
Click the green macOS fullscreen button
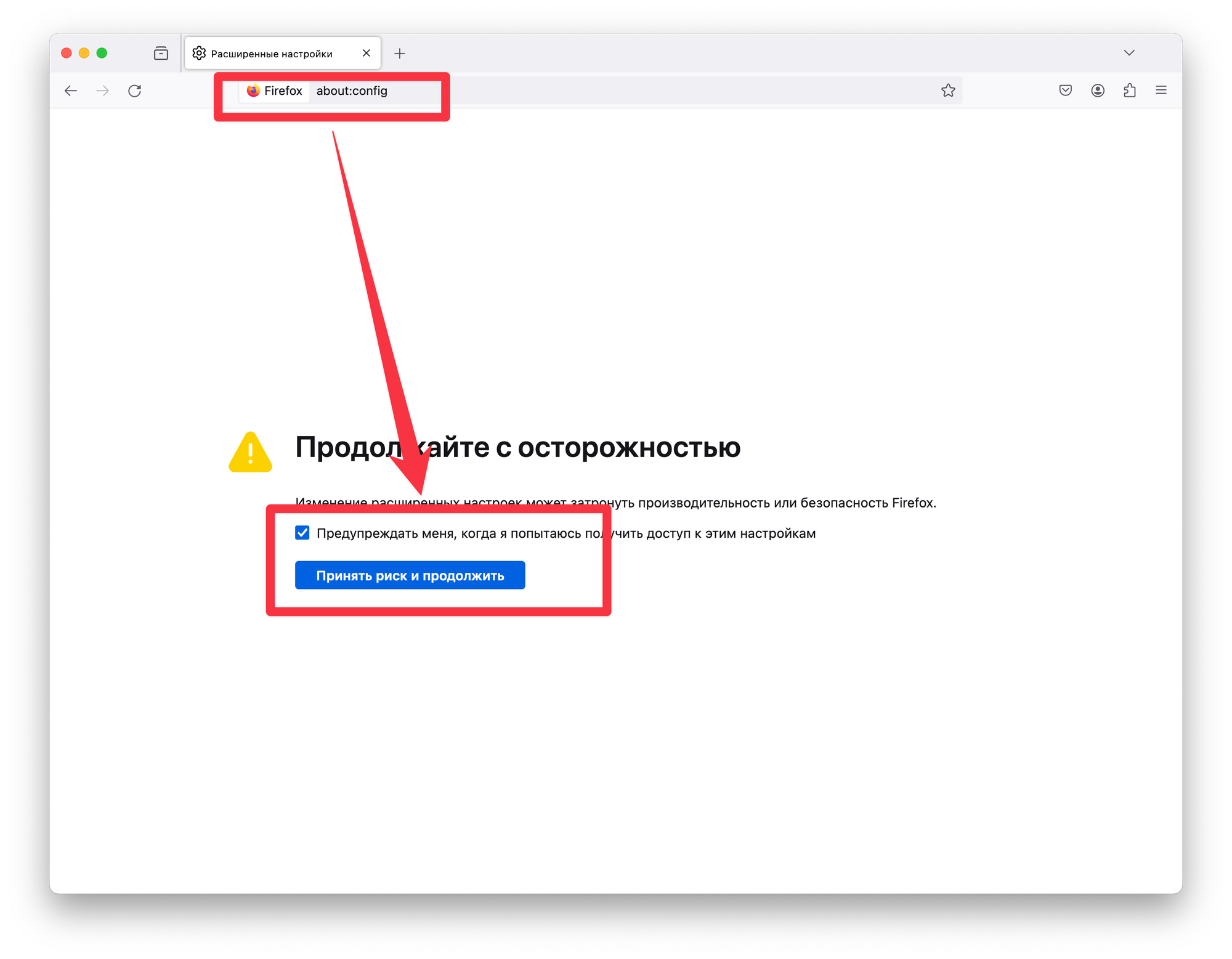pos(102,53)
